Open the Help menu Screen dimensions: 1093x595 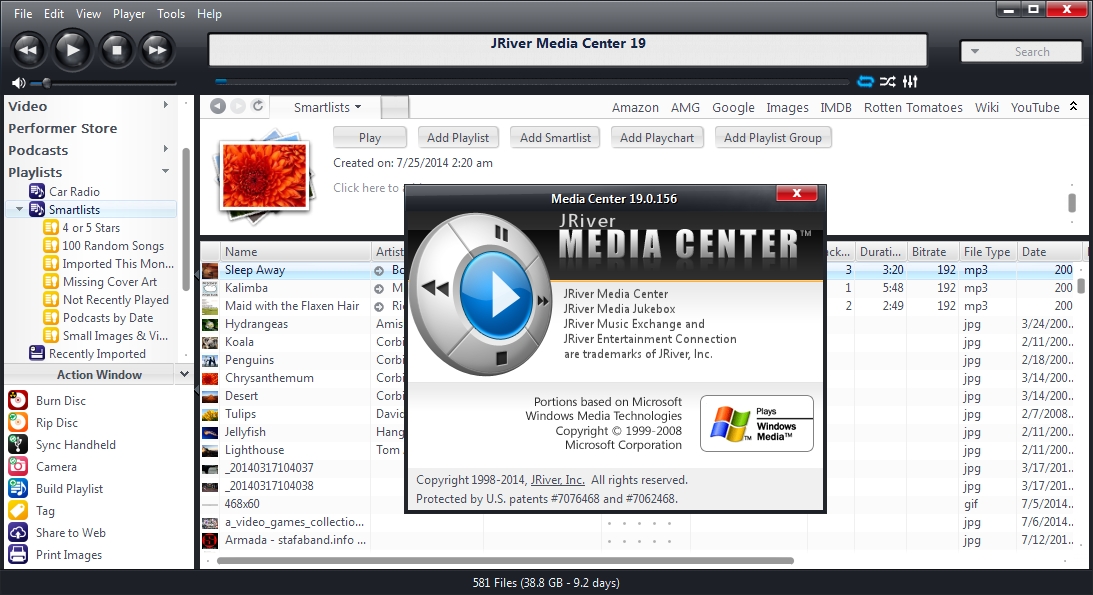click(209, 13)
